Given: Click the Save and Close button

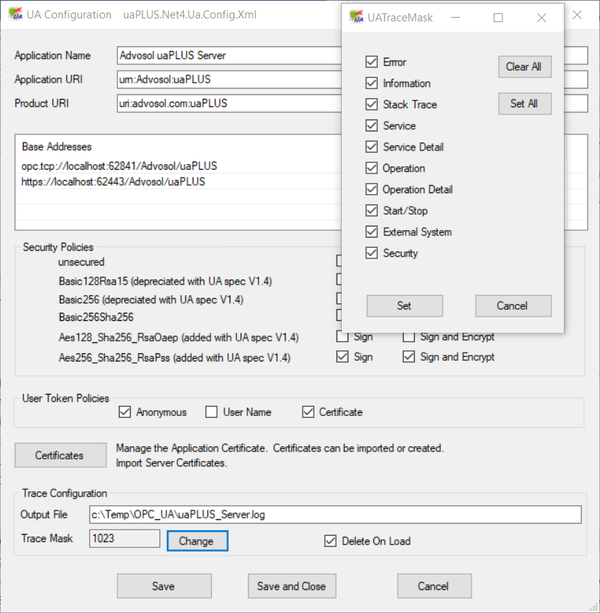Looking at the screenshot, I should (x=292, y=586).
